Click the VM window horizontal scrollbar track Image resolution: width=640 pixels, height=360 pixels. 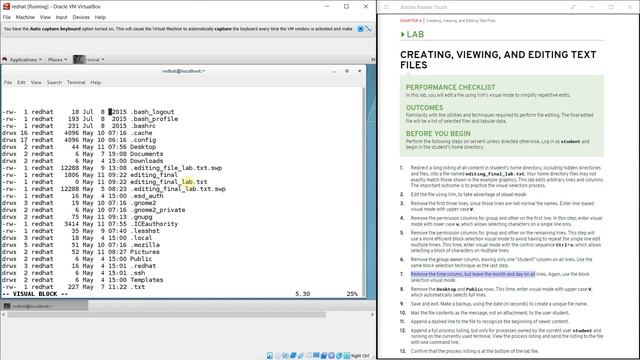(167, 315)
